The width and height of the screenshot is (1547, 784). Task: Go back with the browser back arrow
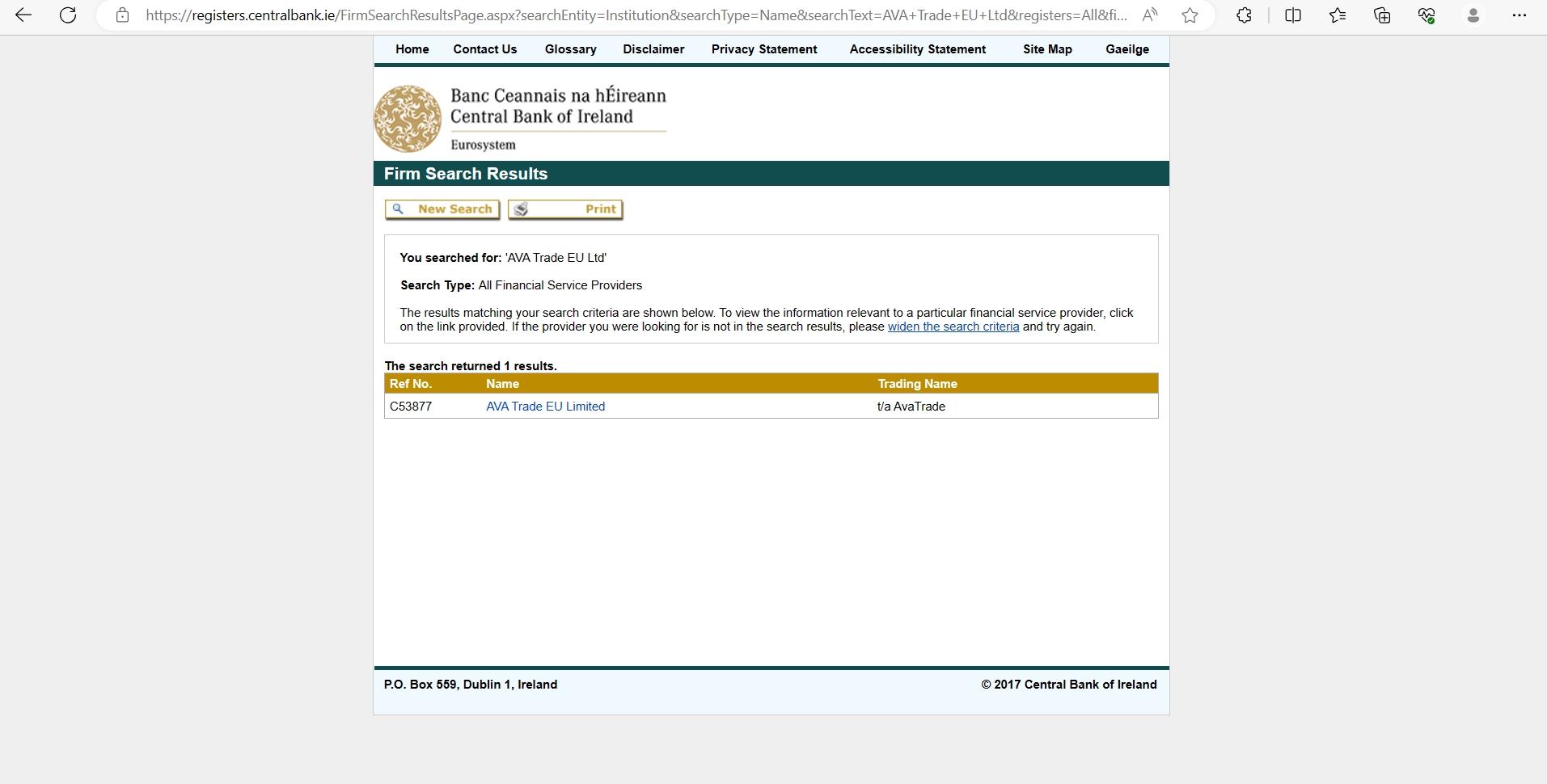click(23, 15)
